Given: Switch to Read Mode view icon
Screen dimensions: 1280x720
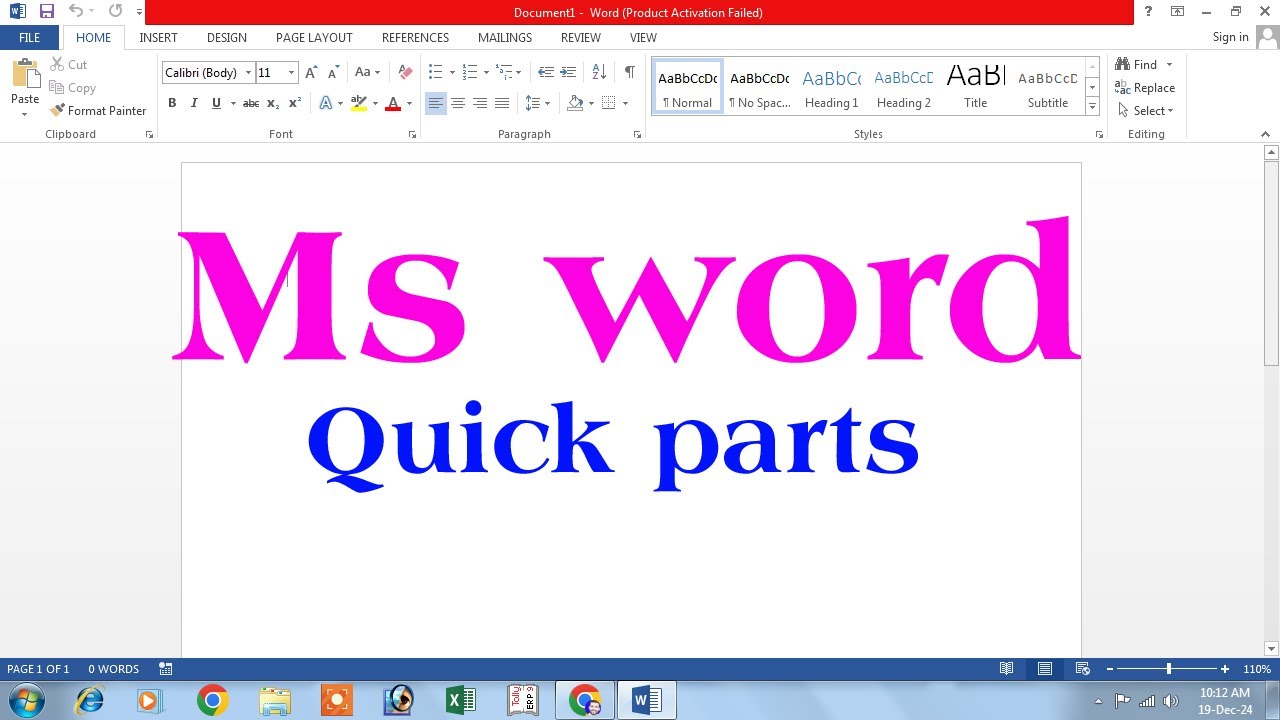Looking at the screenshot, I should (1007, 669).
